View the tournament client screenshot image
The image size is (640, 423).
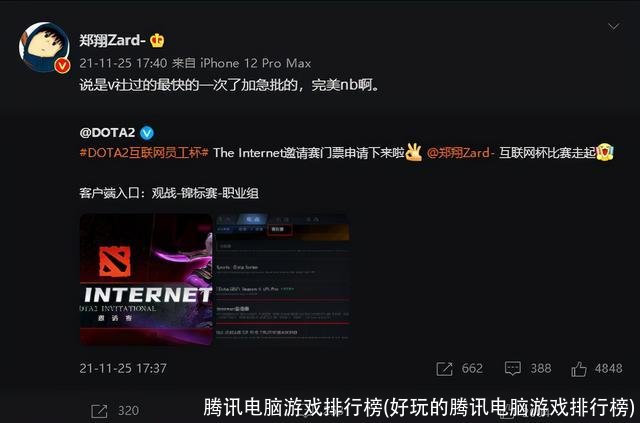click(282, 279)
